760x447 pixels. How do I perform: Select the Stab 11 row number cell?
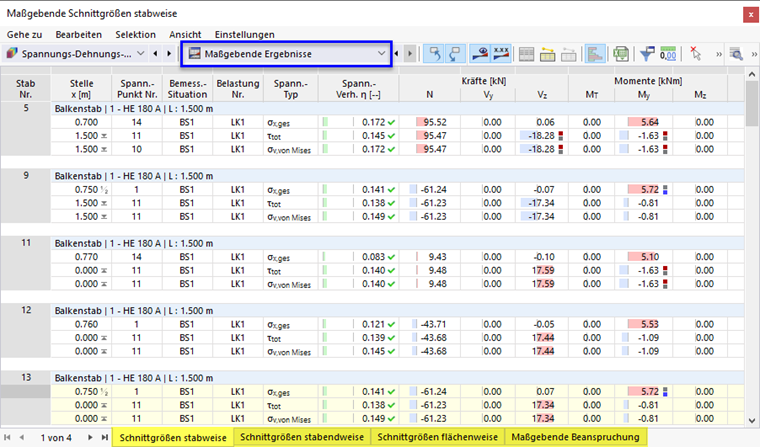point(26,243)
